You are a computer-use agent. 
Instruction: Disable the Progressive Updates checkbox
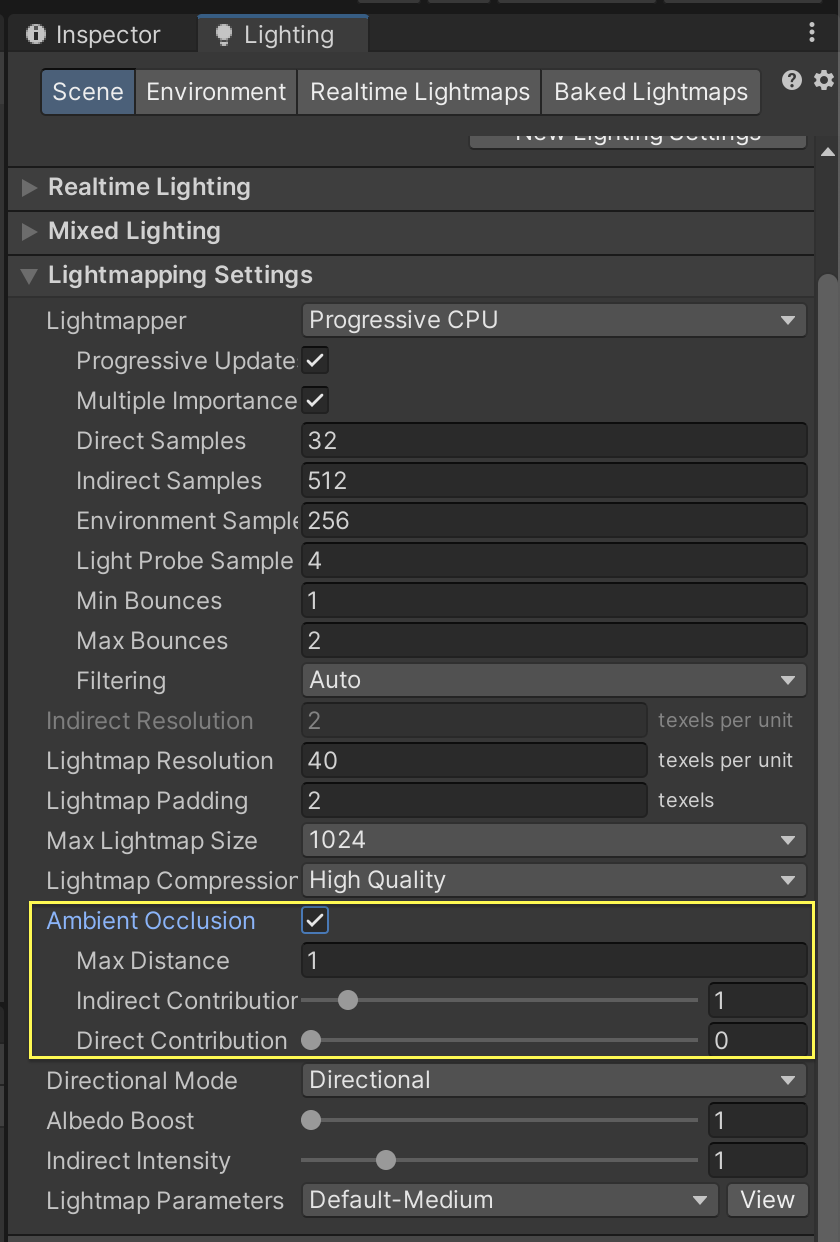tap(314, 360)
